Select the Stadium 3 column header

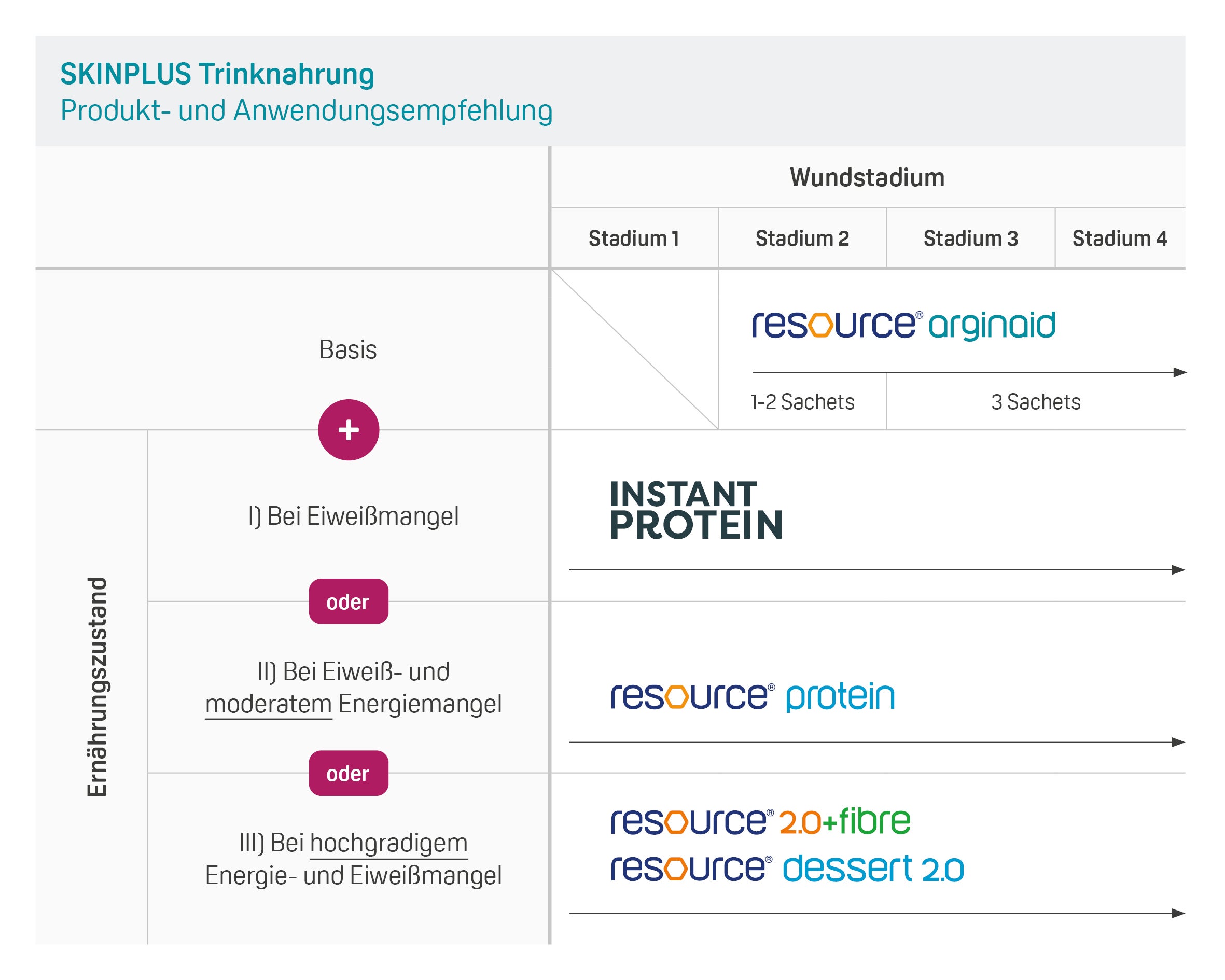pyautogui.click(x=970, y=239)
